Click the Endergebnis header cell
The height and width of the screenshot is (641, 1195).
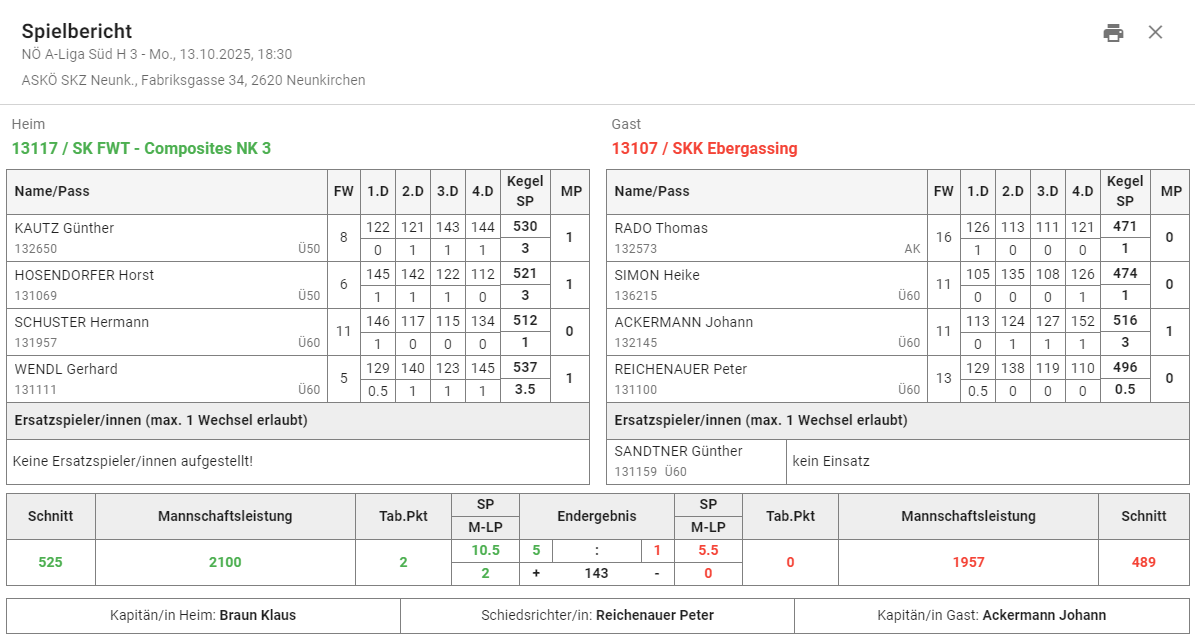[x=597, y=516]
